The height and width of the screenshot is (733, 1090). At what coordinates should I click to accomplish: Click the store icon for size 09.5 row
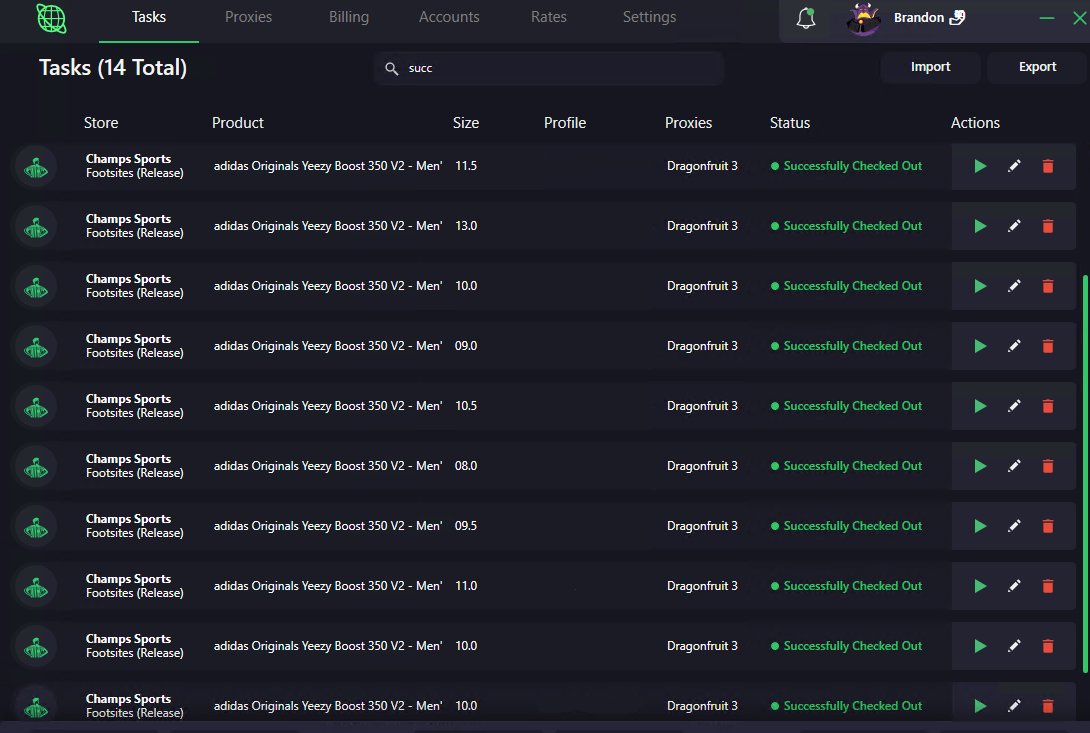[x=36, y=526]
